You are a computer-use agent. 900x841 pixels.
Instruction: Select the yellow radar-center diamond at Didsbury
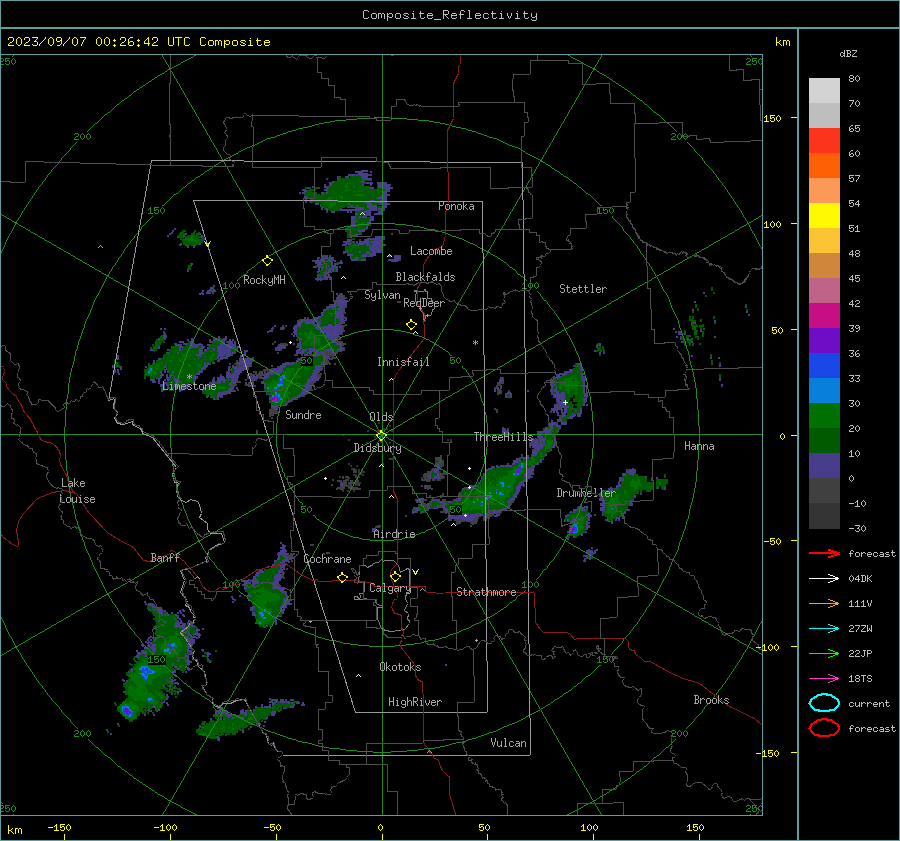coord(382,436)
